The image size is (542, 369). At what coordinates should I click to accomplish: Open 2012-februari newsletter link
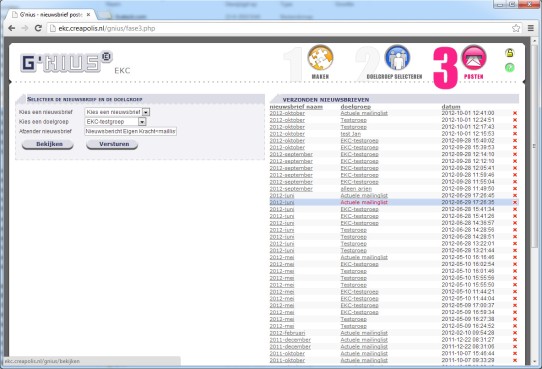click(288, 333)
